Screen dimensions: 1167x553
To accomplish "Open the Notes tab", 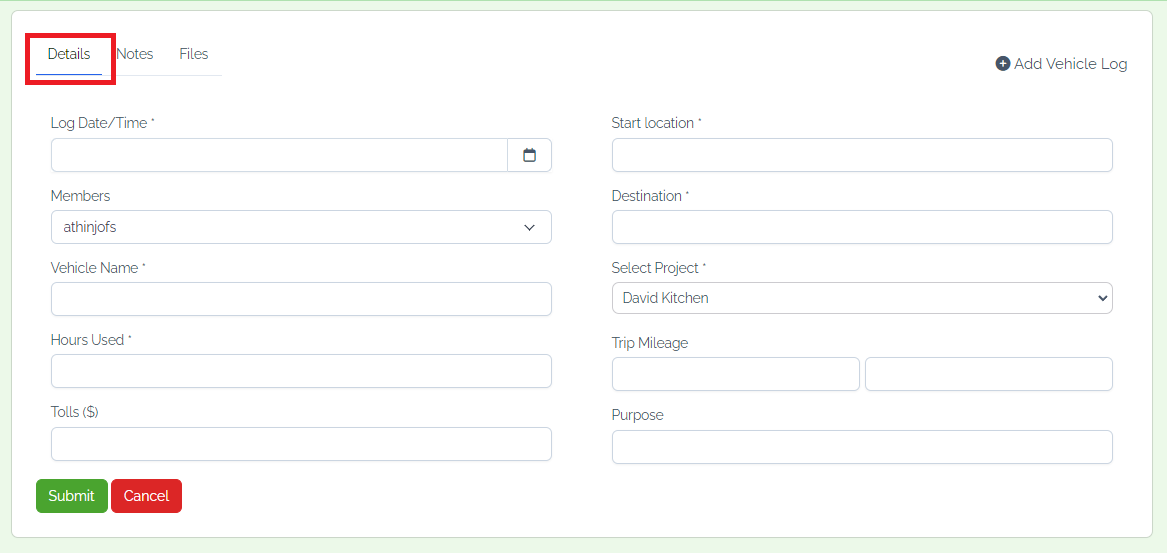I will [x=135, y=54].
